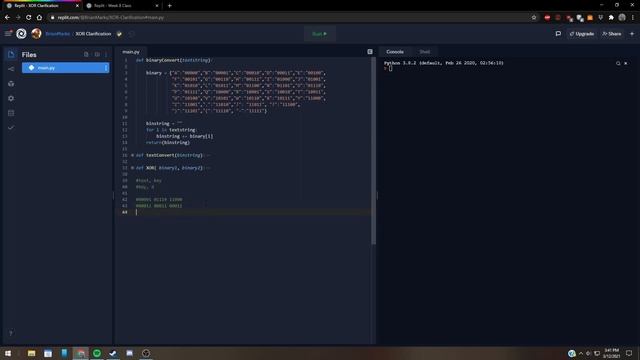Open the Database sidebar icon
640x360 pixels.
(x=11, y=113)
